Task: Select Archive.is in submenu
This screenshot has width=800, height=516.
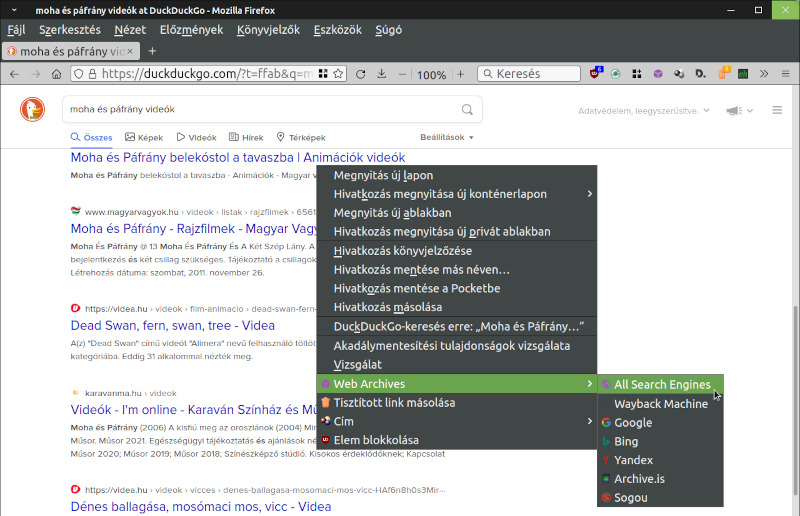Action: click(660, 479)
